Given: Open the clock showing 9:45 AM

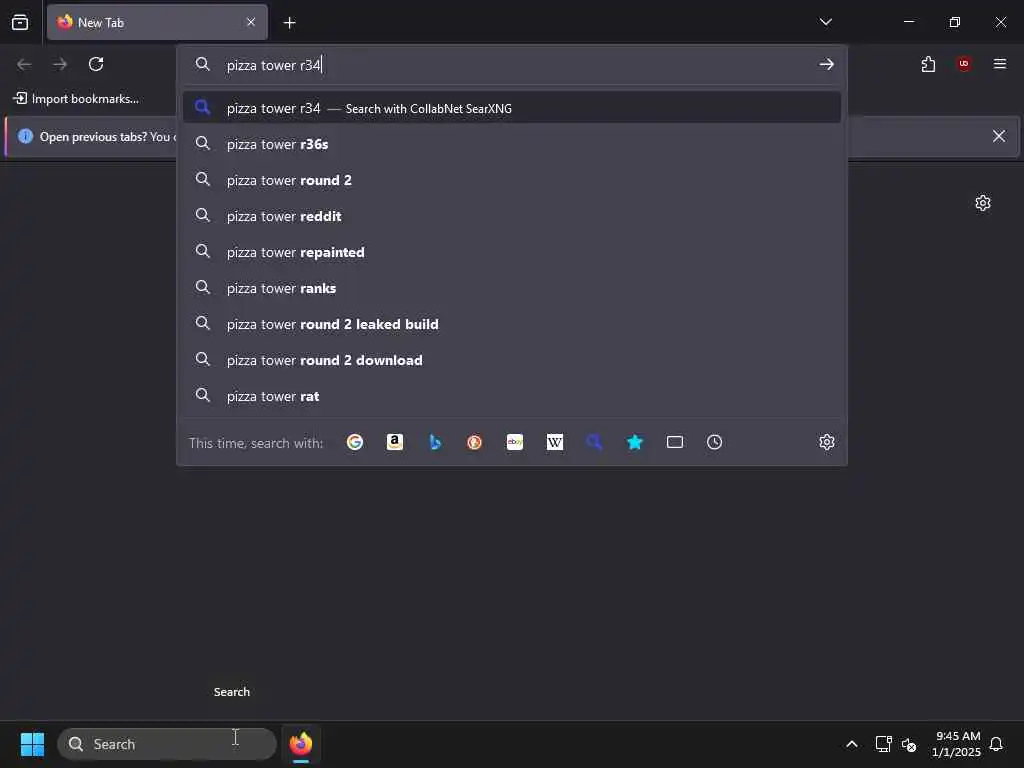Looking at the screenshot, I should pyautogui.click(x=957, y=744).
